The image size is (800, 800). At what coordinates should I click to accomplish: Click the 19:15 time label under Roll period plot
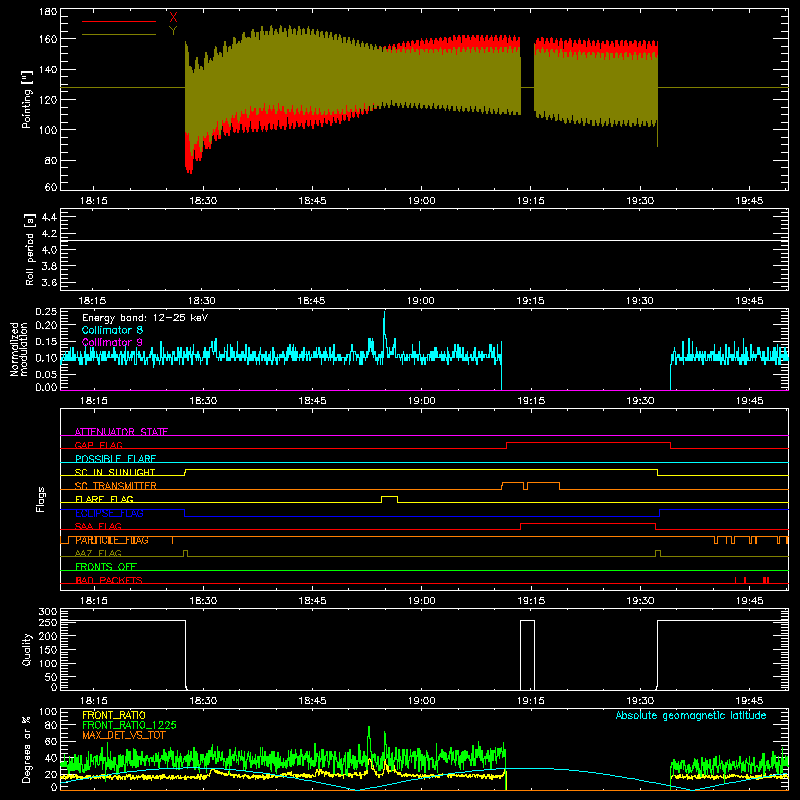click(x=531, y=301)
